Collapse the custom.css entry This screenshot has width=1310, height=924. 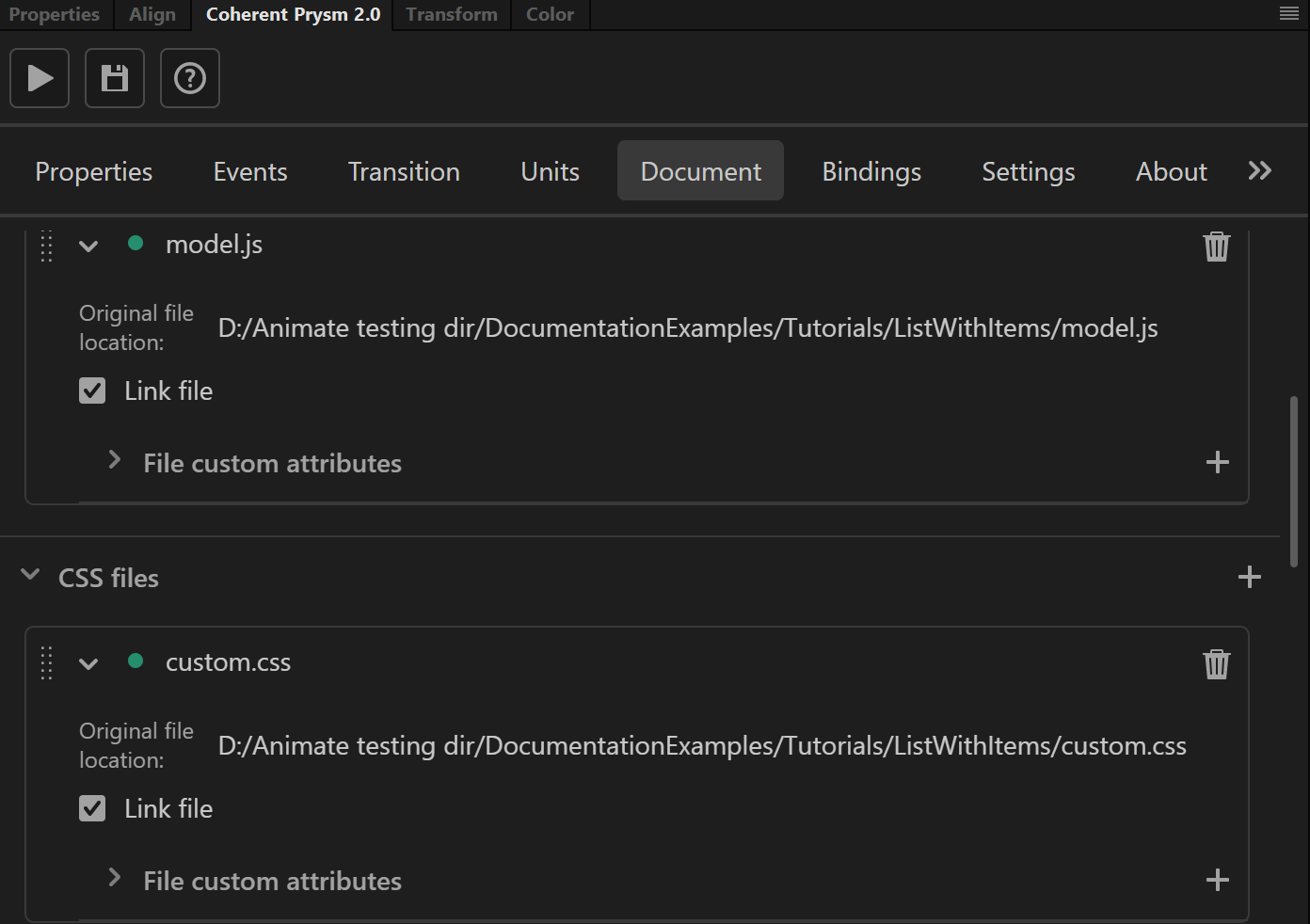point(88,664)
